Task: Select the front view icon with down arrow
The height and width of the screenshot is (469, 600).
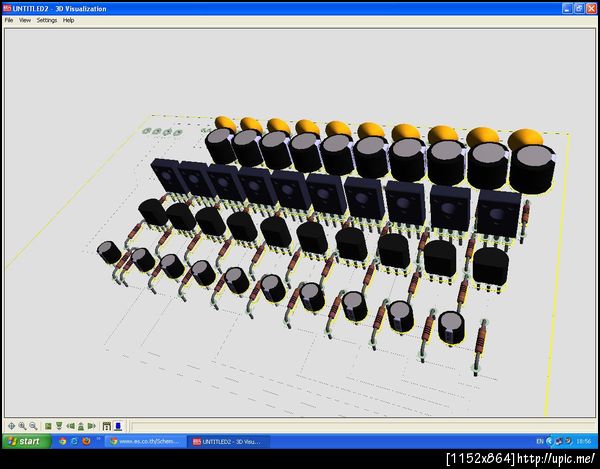Action: click(59, 426)
